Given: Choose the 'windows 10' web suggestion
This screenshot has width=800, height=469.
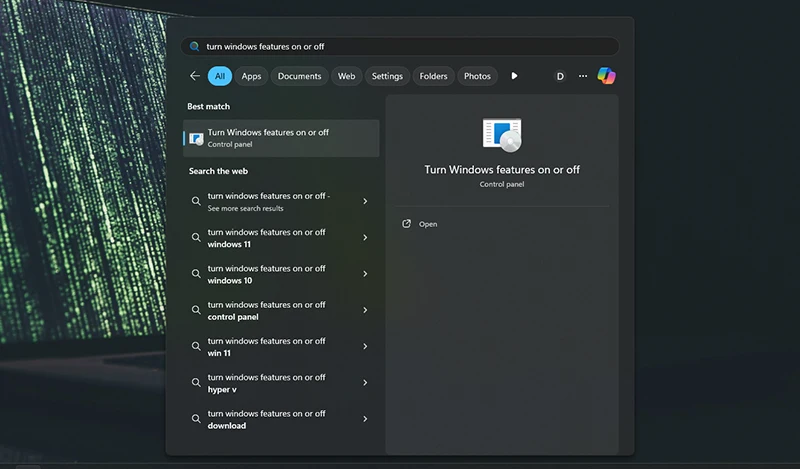Looking at the screenshot, I should tap(266, 274).
